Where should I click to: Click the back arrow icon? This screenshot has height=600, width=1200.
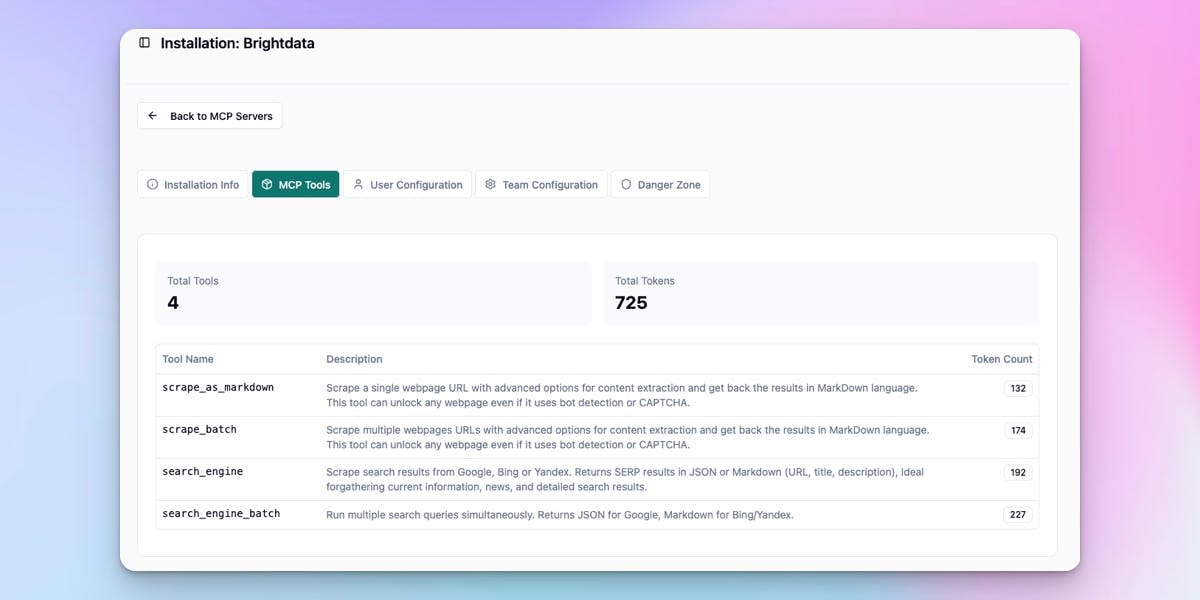point(153,116)
